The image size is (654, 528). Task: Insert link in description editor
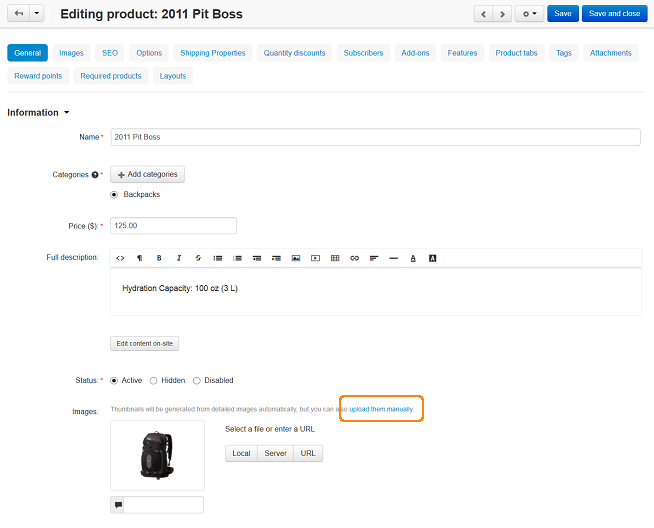[x=355, y=258]
